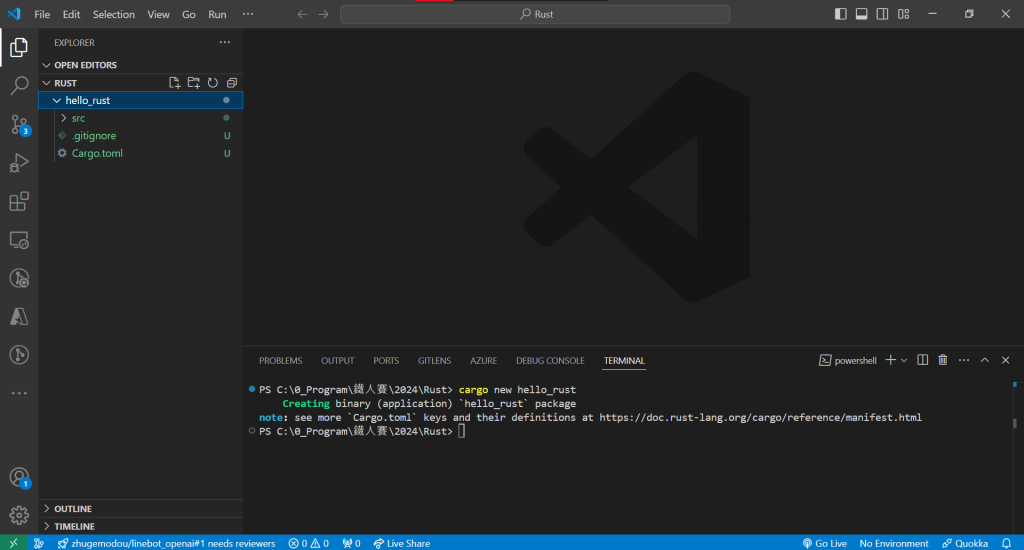
Task: Customize the editor layout
Action: click(903, 14)
